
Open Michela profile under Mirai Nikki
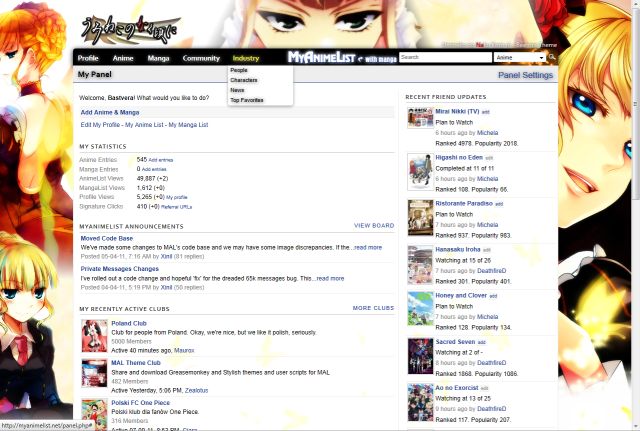click(487, 133)
